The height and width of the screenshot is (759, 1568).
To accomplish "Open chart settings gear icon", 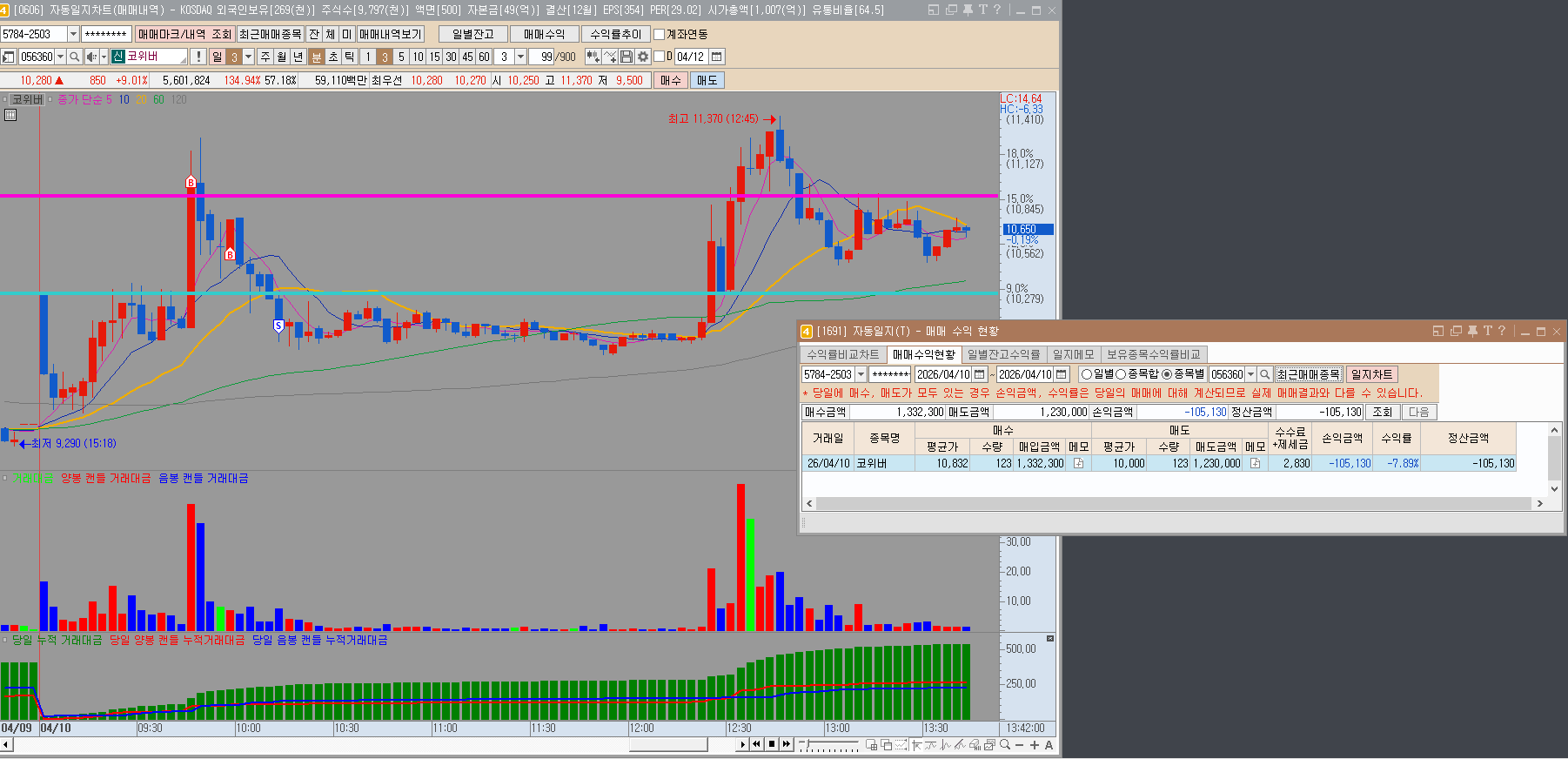I will (x=643, y=57).
